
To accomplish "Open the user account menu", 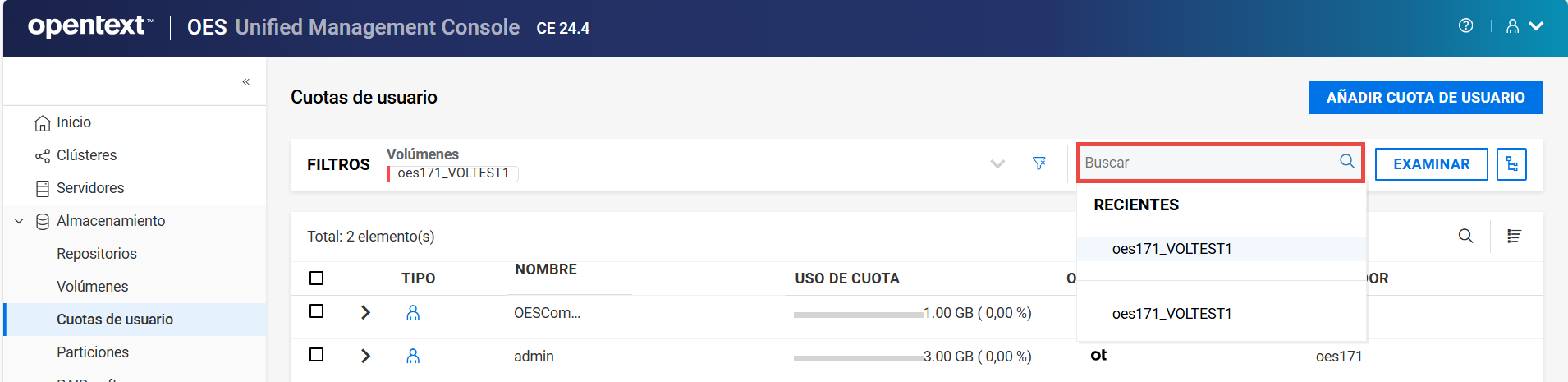I will (x=1524, y=26).
